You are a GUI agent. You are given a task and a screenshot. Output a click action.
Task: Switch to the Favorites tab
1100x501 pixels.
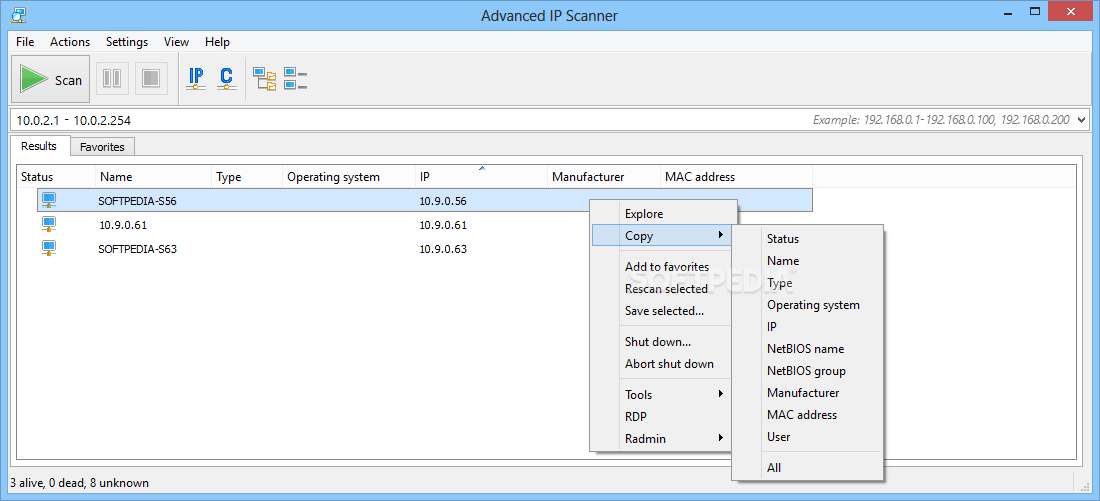[x=102, y=147]
